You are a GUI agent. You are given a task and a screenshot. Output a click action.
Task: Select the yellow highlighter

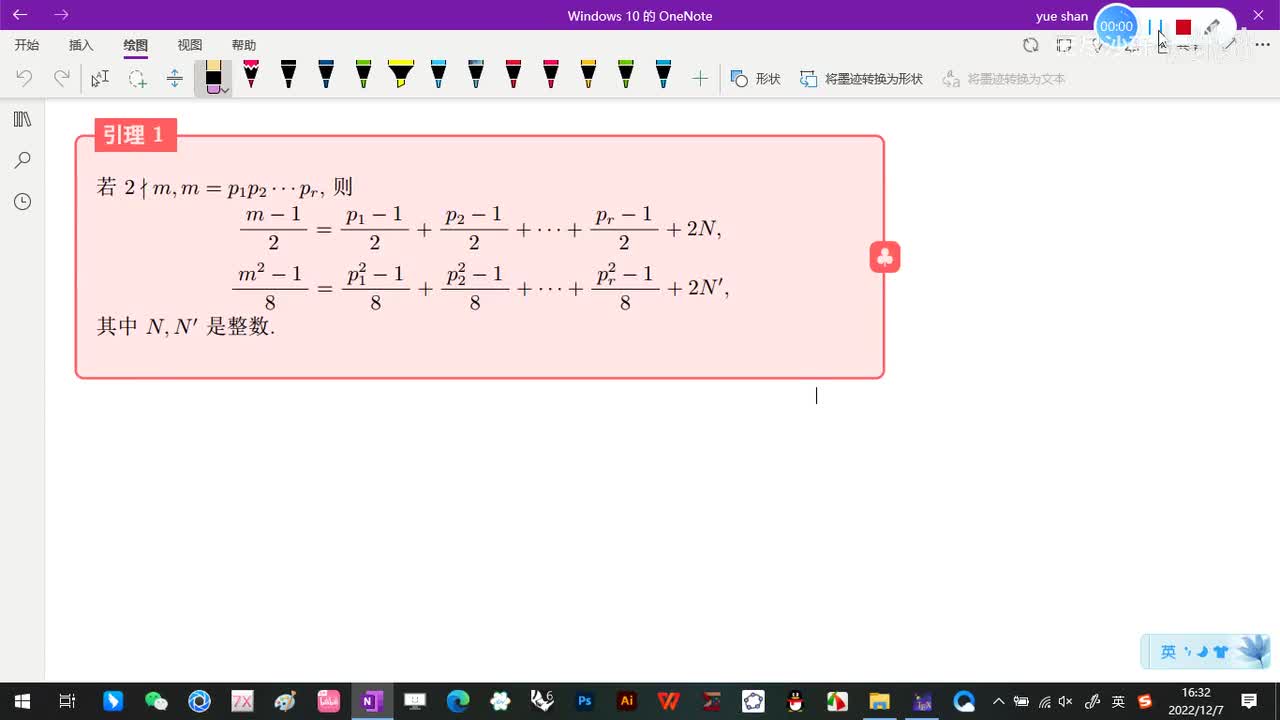pos(401,74)
